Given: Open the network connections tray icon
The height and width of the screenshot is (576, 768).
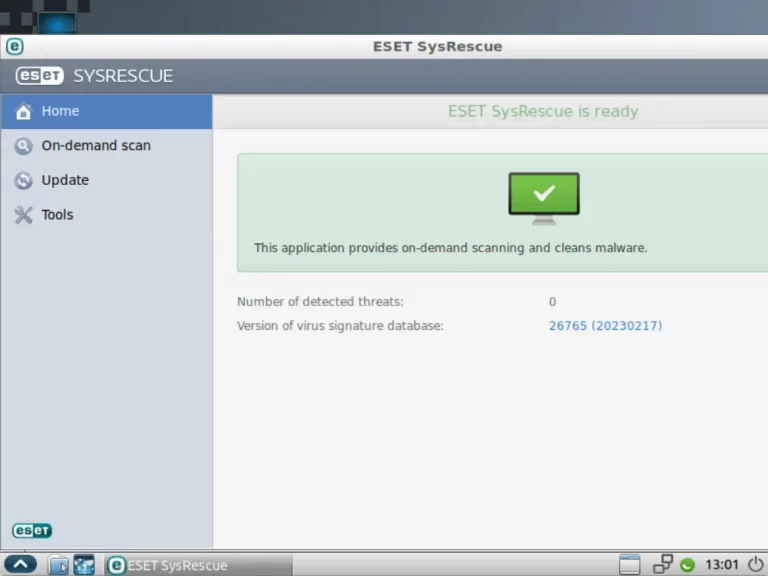Looking at the screenshot, I should (663, 564).
